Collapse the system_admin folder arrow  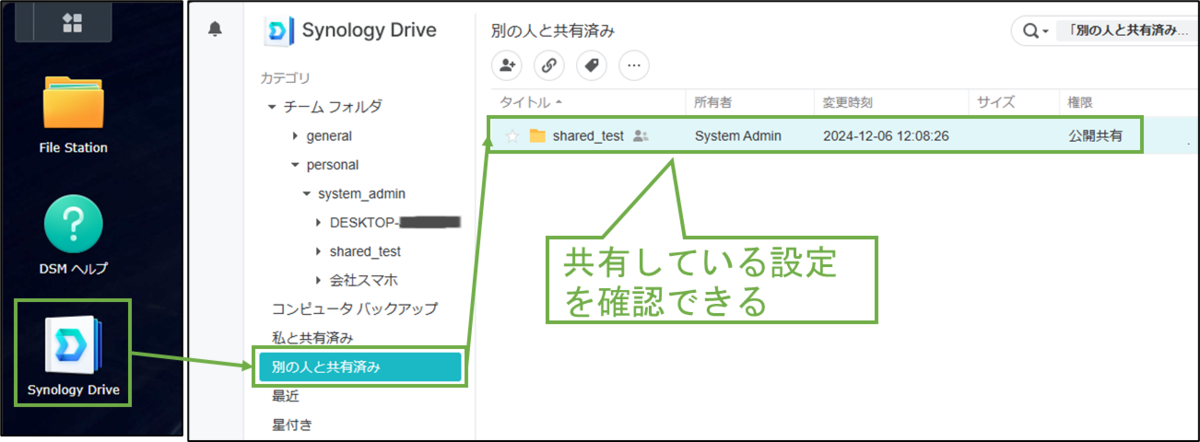[307, 194]
